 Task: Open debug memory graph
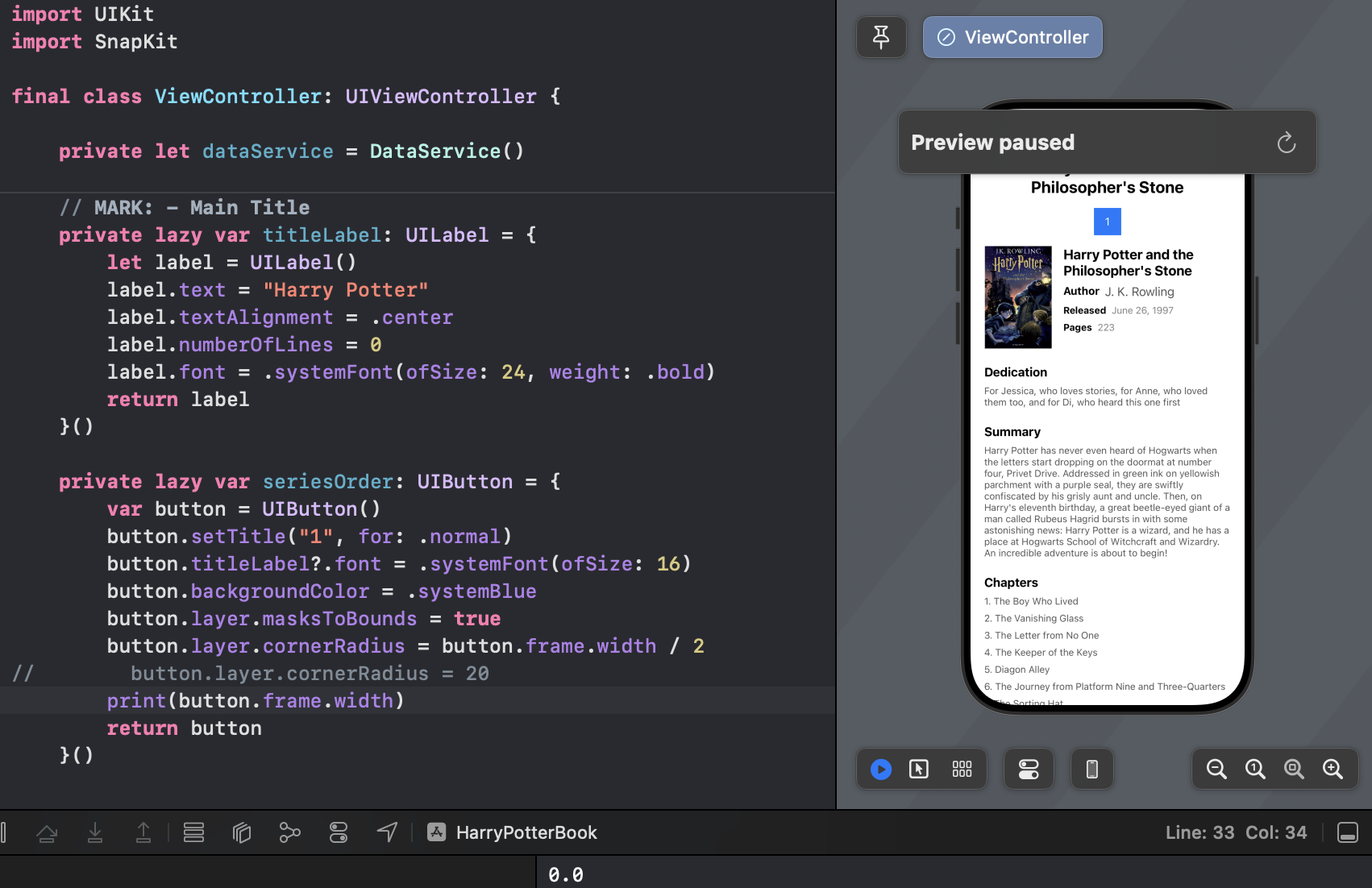pos(290,832)
